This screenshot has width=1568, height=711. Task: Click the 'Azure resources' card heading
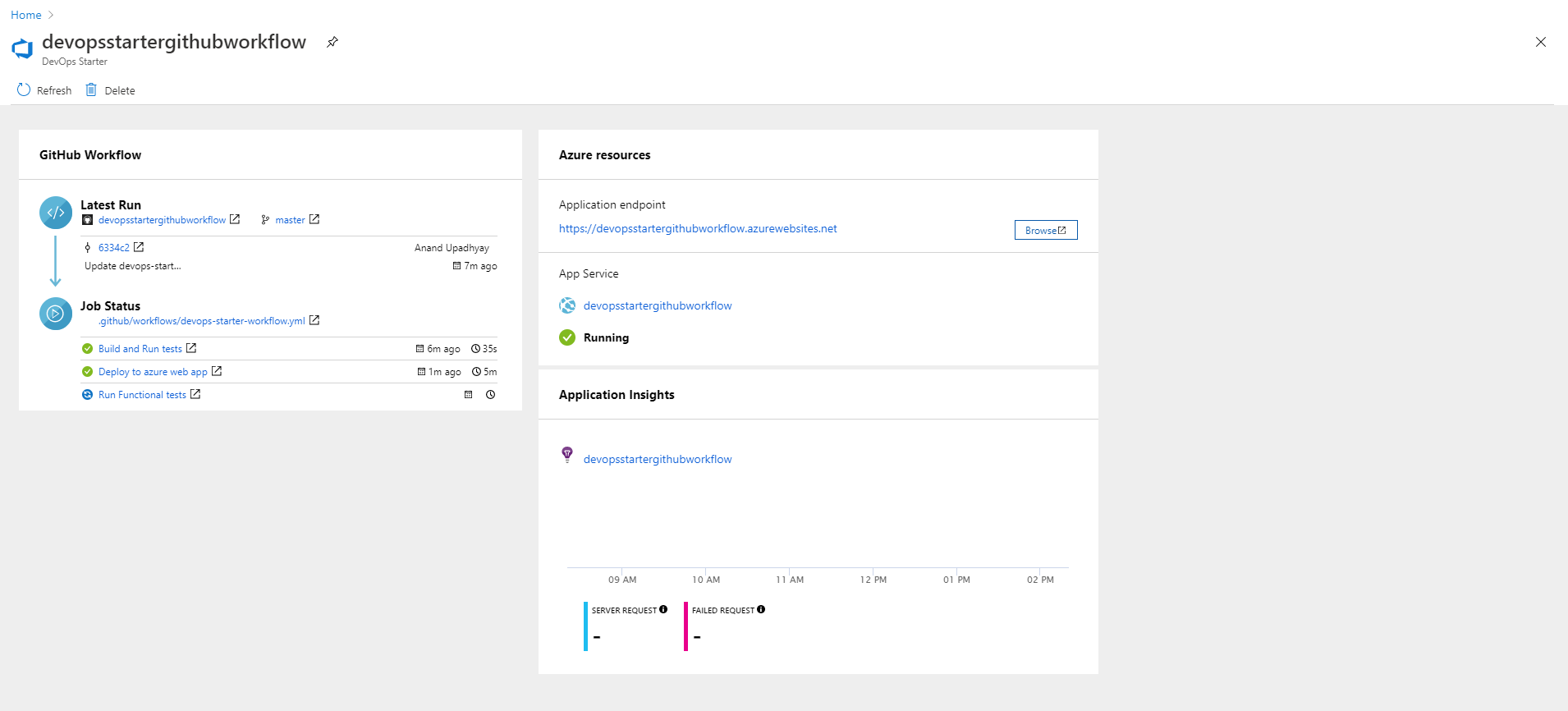tap(605, 155)
